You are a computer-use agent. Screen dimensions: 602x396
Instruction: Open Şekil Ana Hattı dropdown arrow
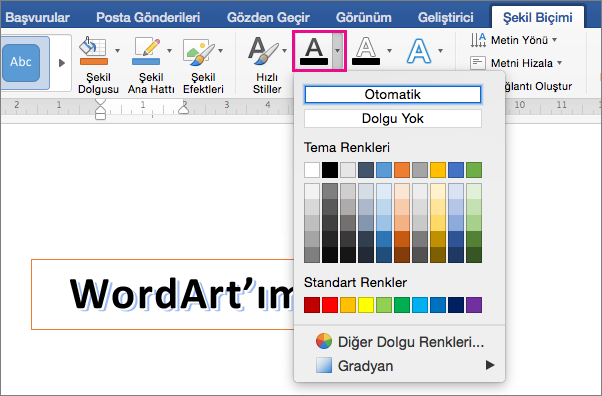[x=169, y=50]
